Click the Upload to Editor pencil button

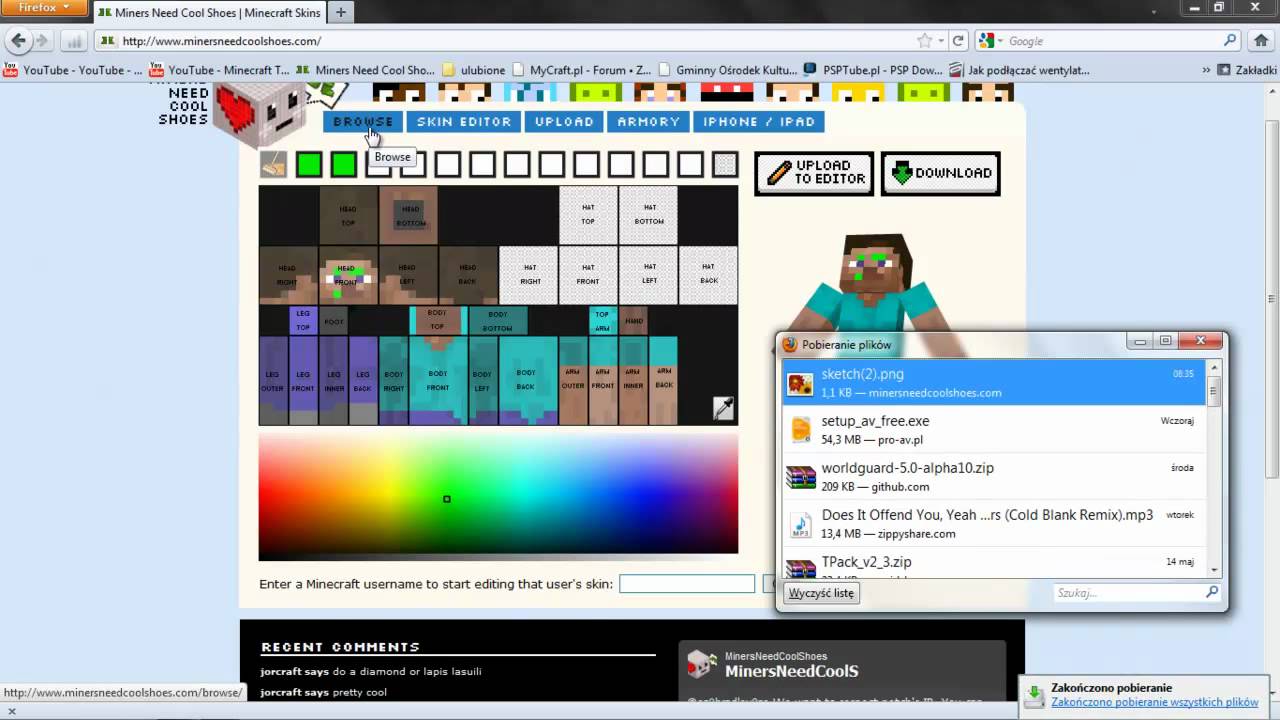[x=814, y=173]
